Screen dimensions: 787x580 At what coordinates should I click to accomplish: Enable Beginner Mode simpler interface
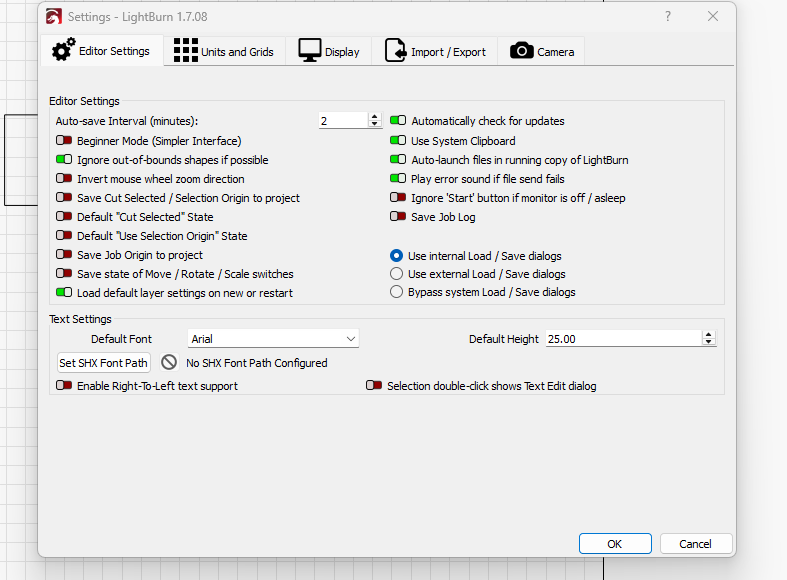tap(64, 141)
